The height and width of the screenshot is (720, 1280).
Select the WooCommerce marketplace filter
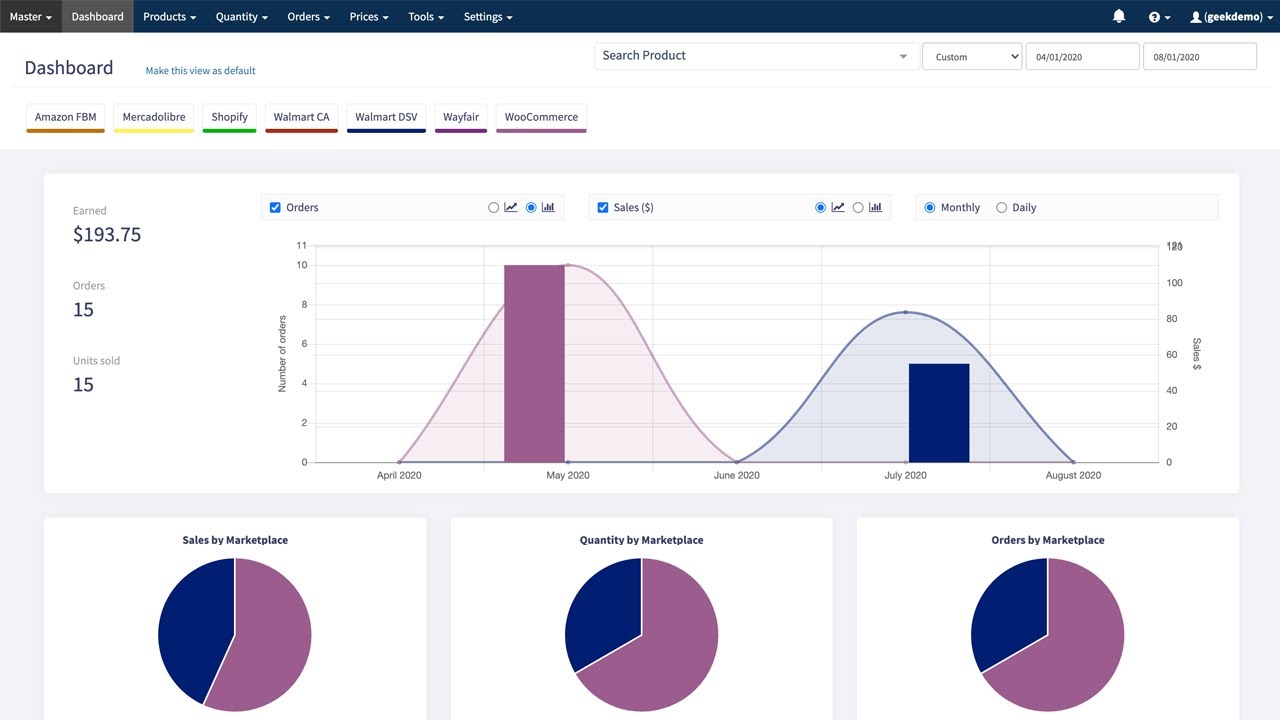click(x=541, y=117)
